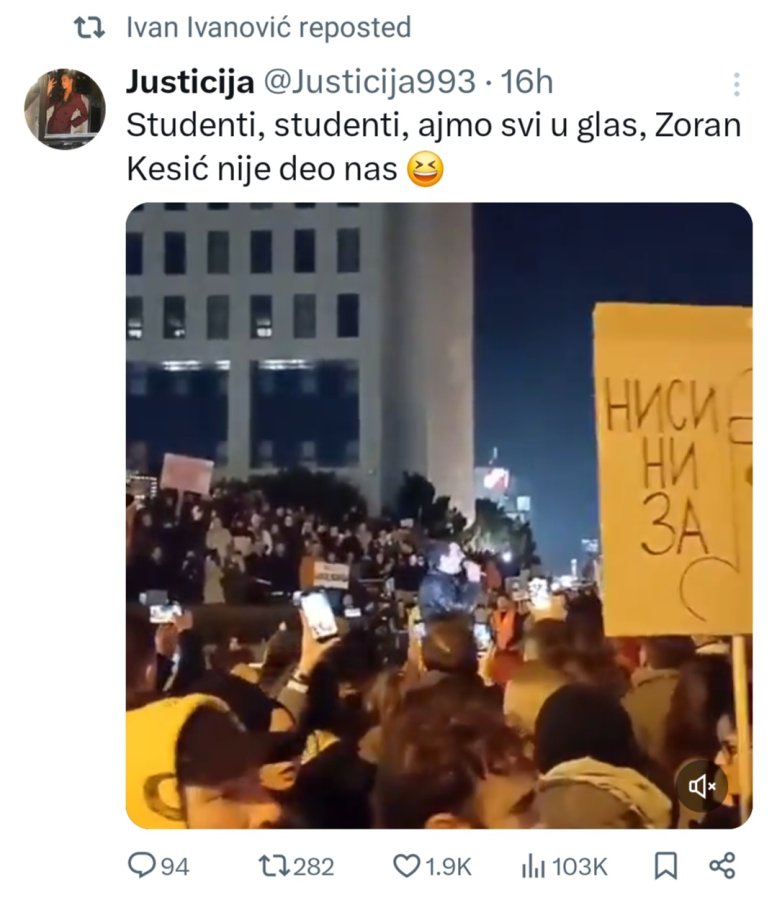Open the three-dot more options menu

pyautogui.click(x=737, y=84)
